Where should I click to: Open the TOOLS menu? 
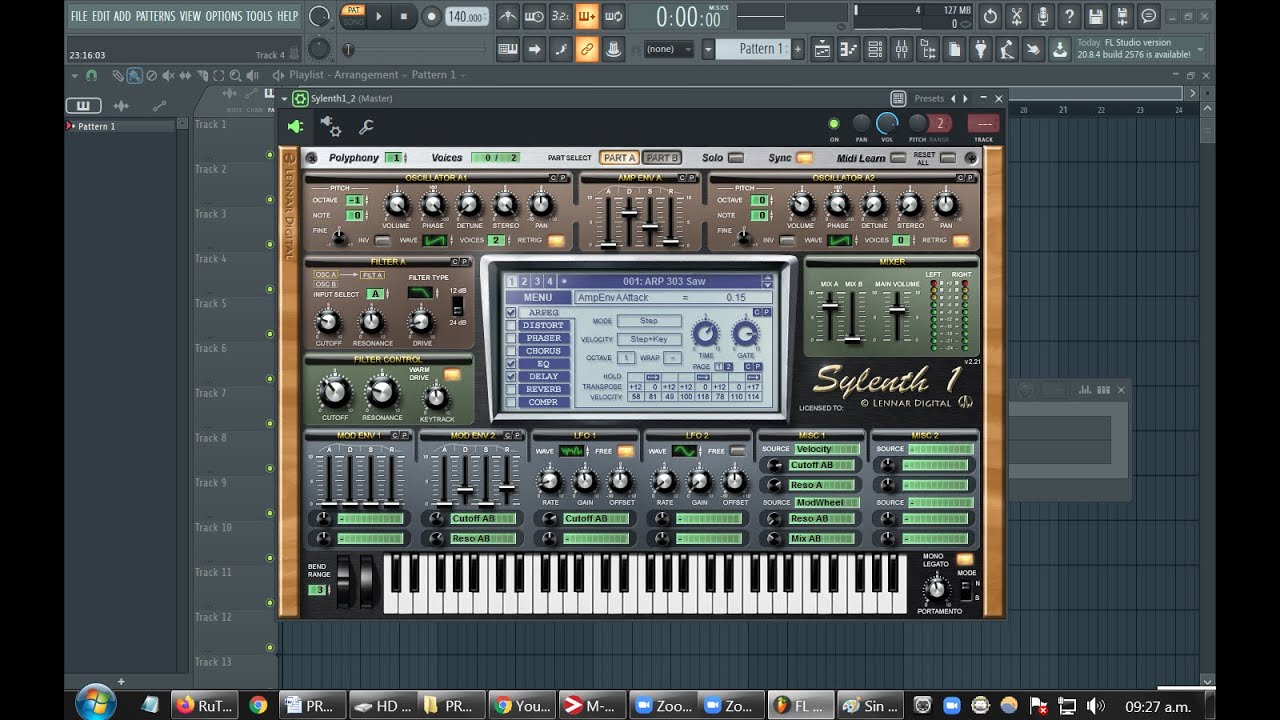[259, 16]
